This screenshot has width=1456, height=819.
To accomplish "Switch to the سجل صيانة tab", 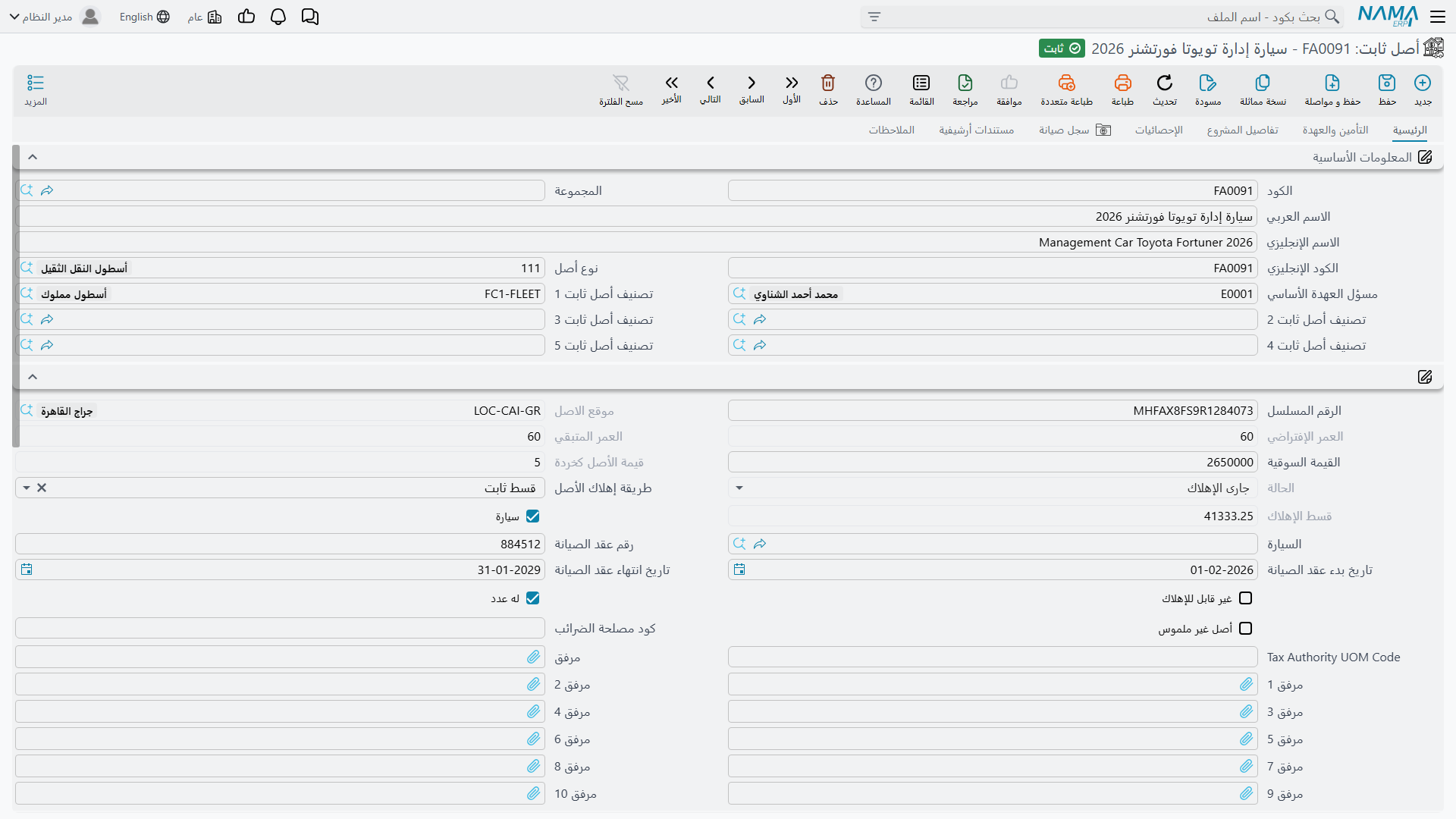I will tap(1075, 130).
